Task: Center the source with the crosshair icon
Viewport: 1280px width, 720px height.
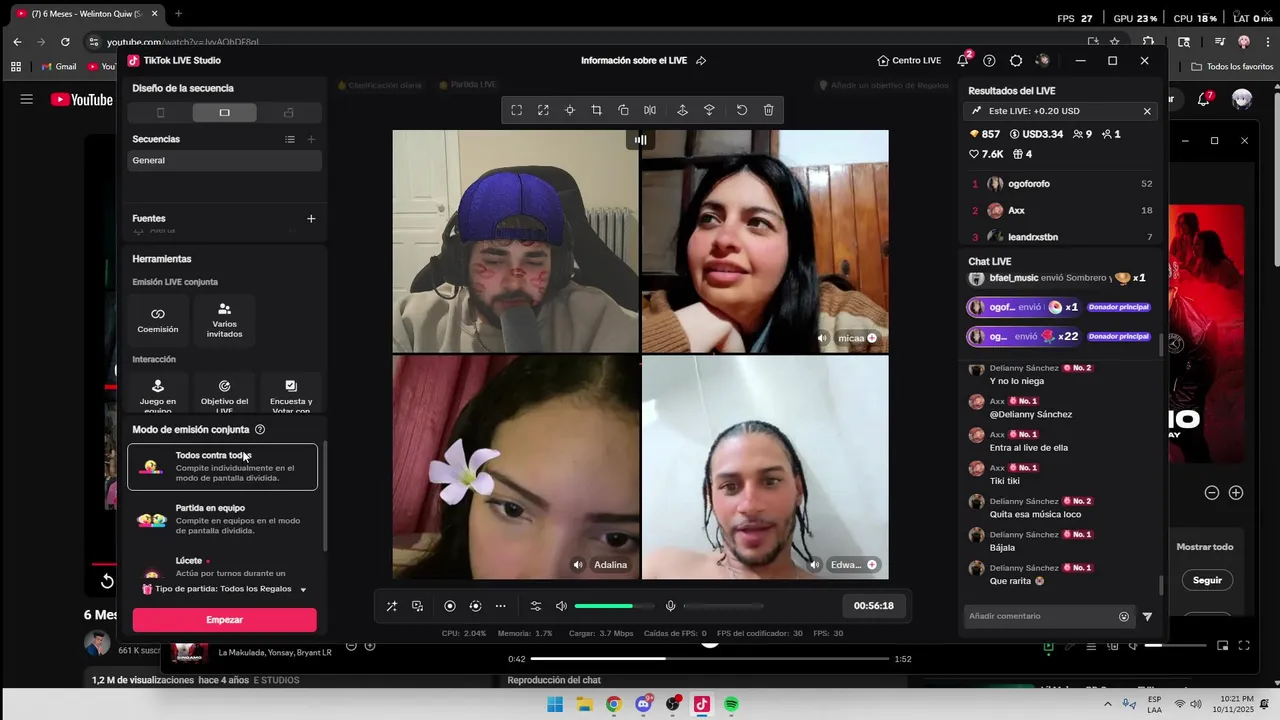Action: (570, 110)
